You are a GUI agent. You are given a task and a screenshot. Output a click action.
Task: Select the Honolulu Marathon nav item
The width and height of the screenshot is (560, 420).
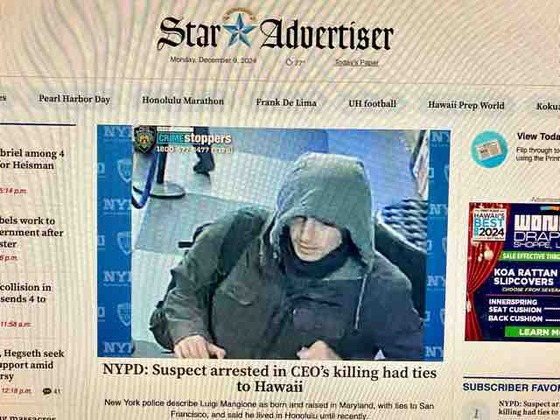tap(183, 100)
